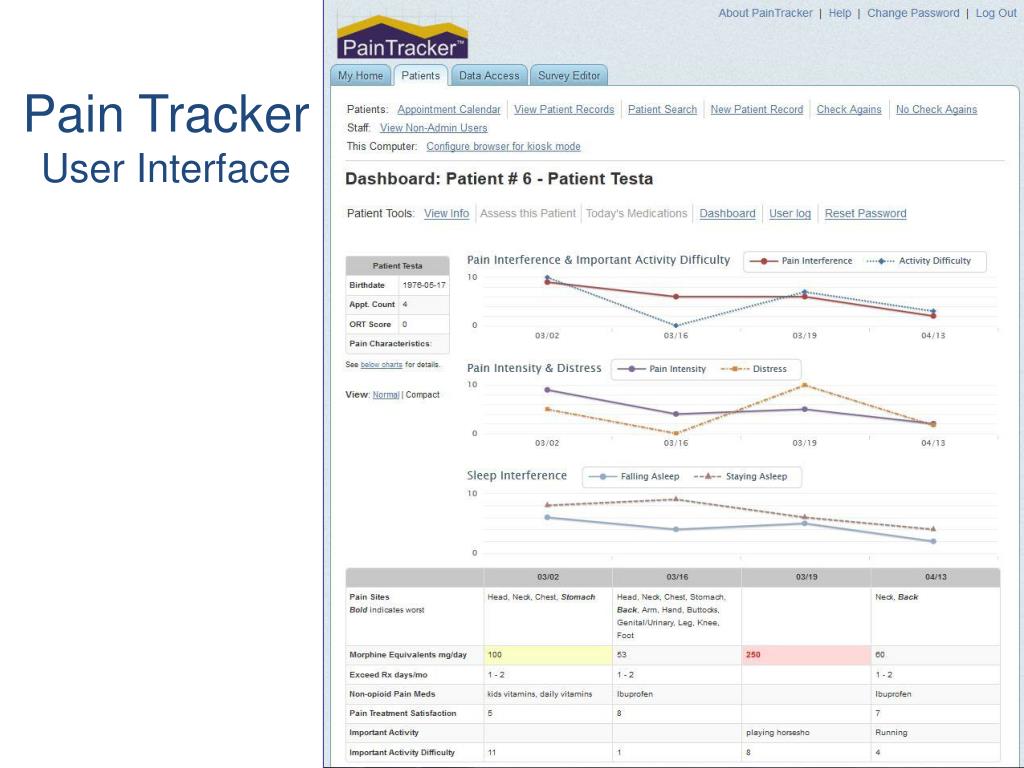Open View Non-Admin Users link
This screenshot has width=1024, height=768.
coord(434,128)
